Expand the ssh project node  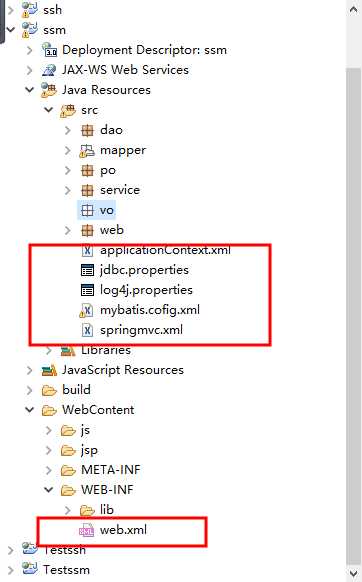pyautogui.click(x=11, y=10)
